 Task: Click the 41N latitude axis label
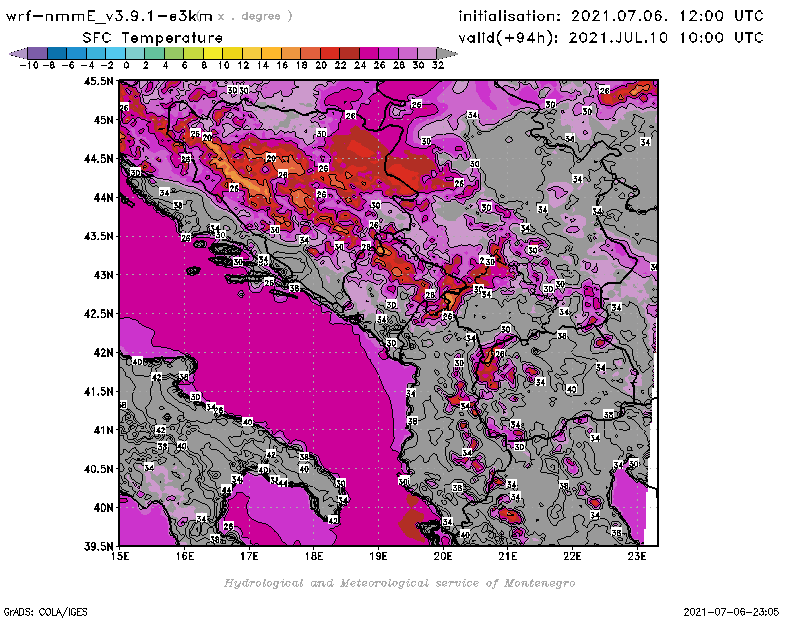[x=103, y=430]
